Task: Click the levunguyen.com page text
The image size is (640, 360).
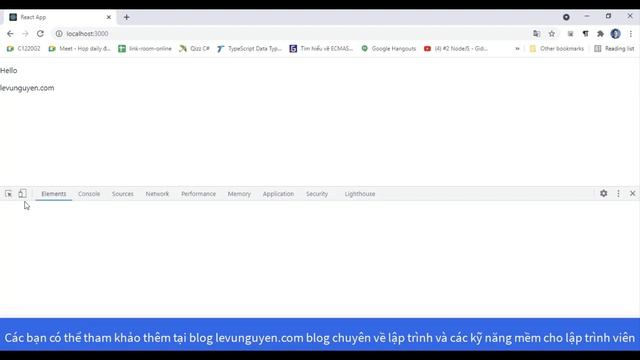Action: tap(27, 88)
